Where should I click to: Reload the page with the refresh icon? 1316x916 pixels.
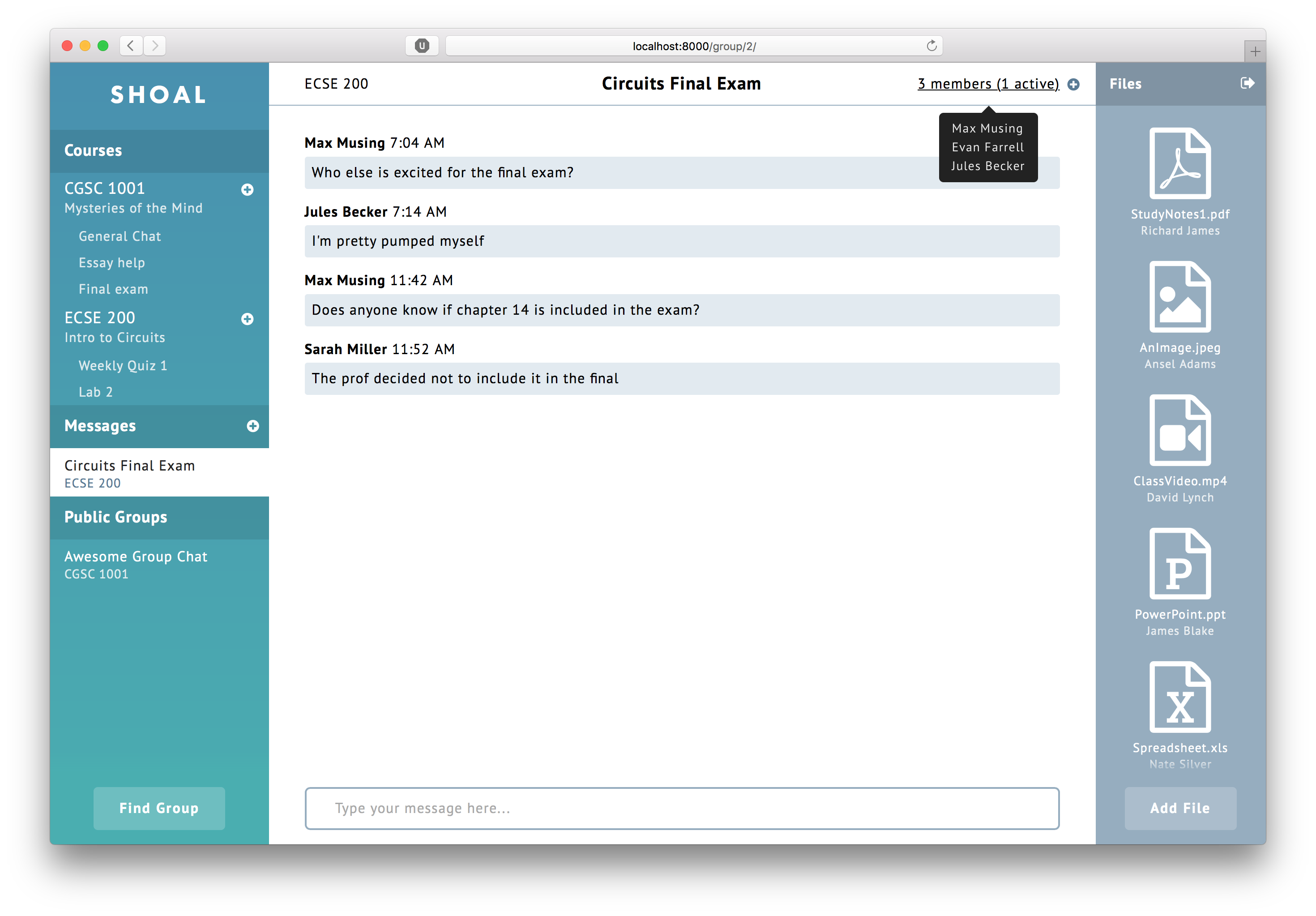tap(931, 46)
